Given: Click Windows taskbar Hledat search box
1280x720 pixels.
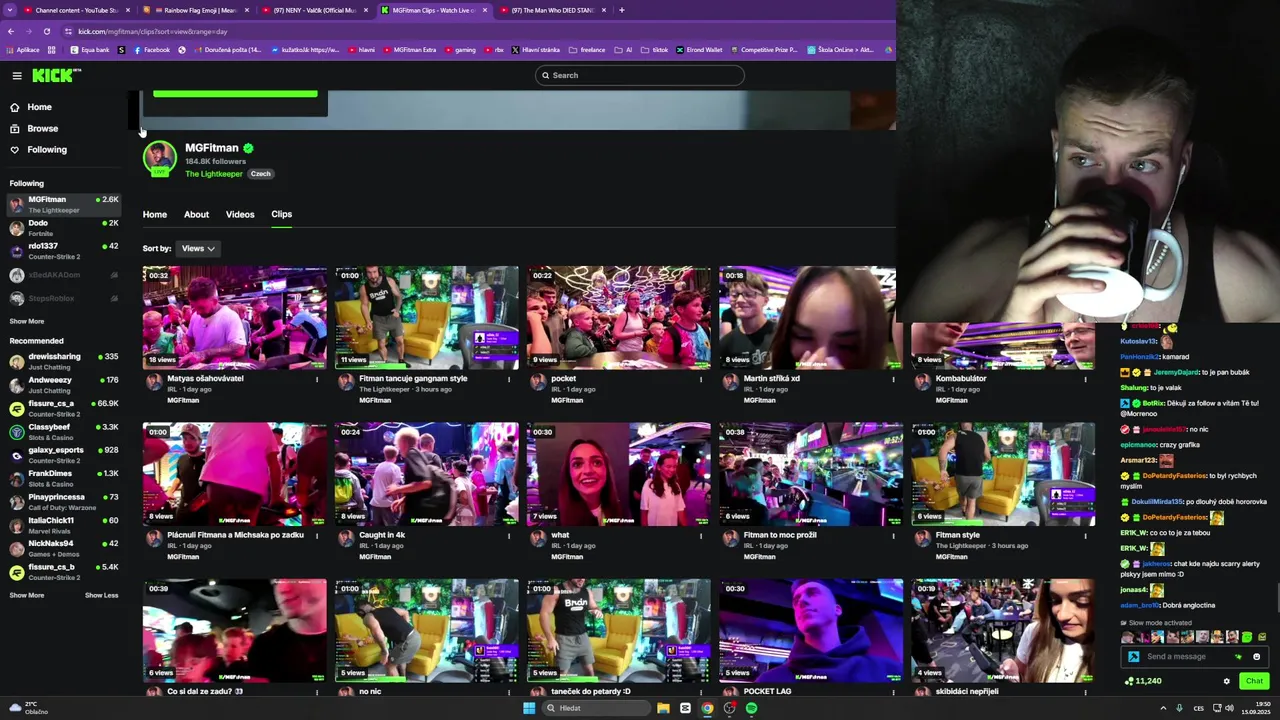Looking at the screenshot, I should pos(594,708).
